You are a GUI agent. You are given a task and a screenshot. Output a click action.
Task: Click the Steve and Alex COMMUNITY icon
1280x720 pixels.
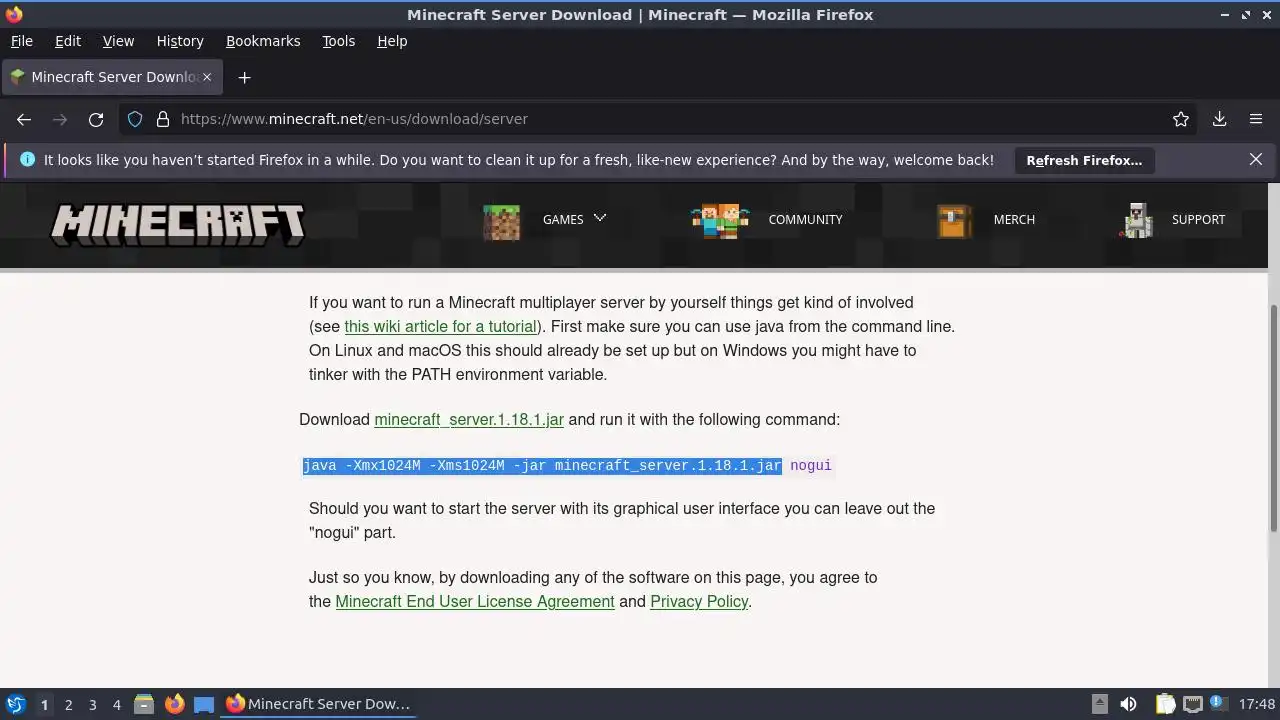720,220
